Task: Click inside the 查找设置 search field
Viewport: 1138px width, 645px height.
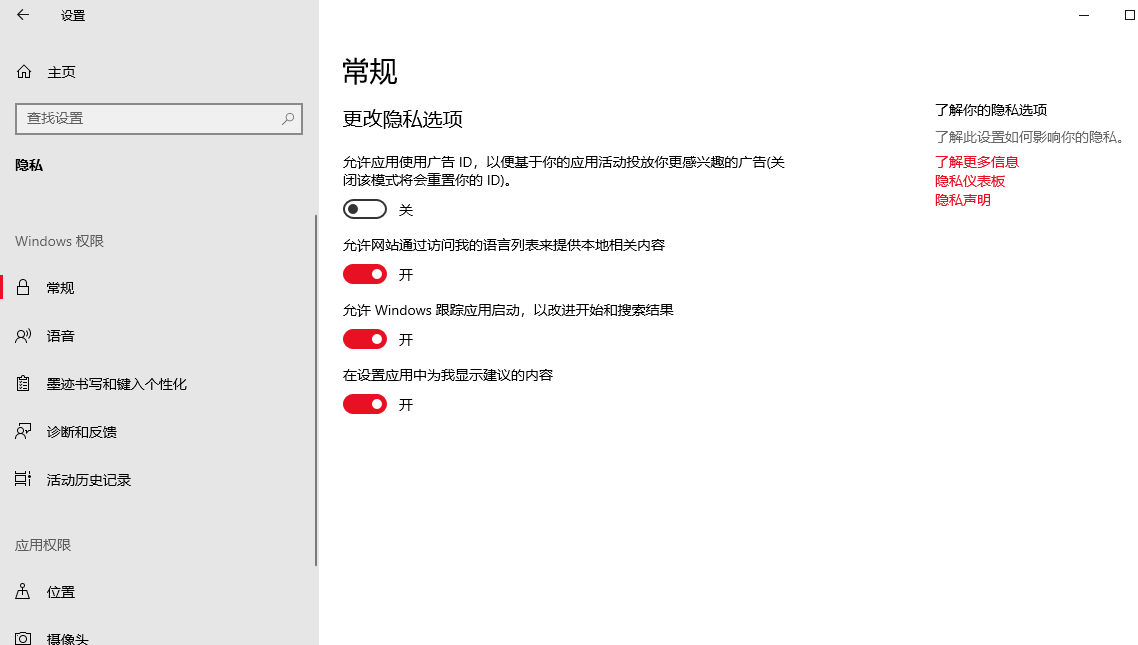Action: click(x=150, y=118)
